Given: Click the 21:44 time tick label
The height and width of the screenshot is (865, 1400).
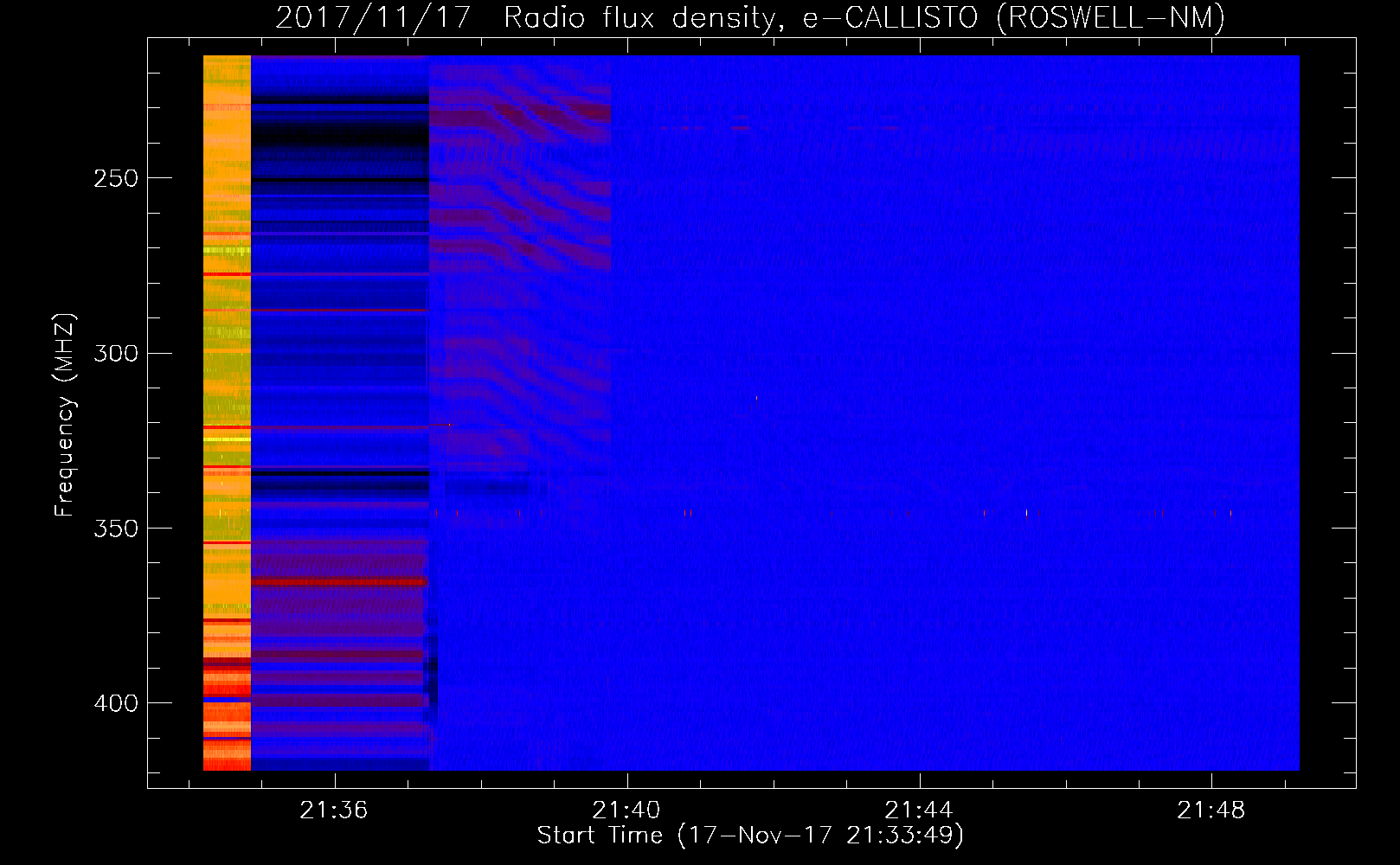Looking at the screenshot, I should [919, 811].
